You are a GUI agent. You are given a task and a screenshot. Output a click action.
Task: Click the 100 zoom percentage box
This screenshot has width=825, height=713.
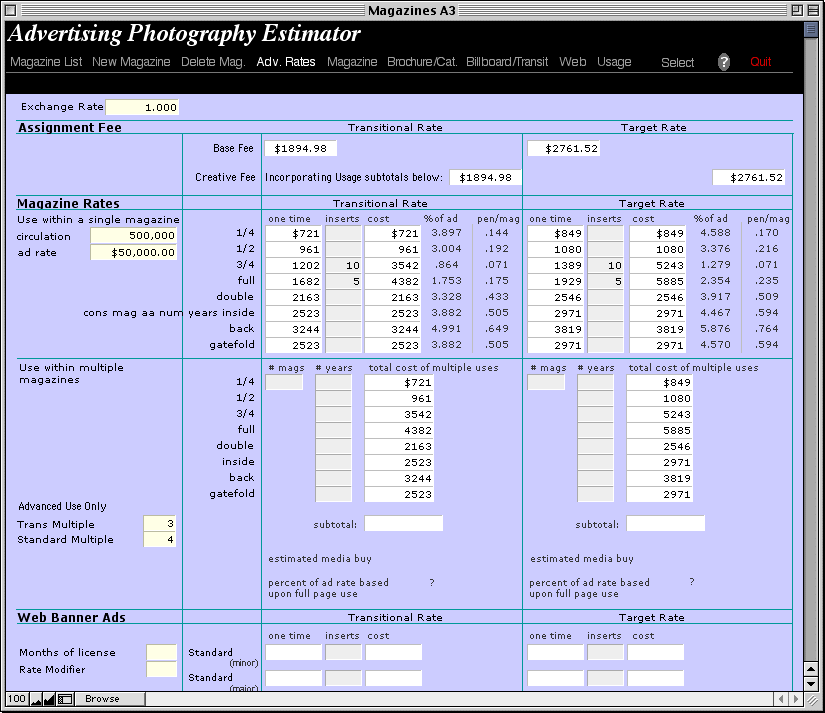click(16, 699)
